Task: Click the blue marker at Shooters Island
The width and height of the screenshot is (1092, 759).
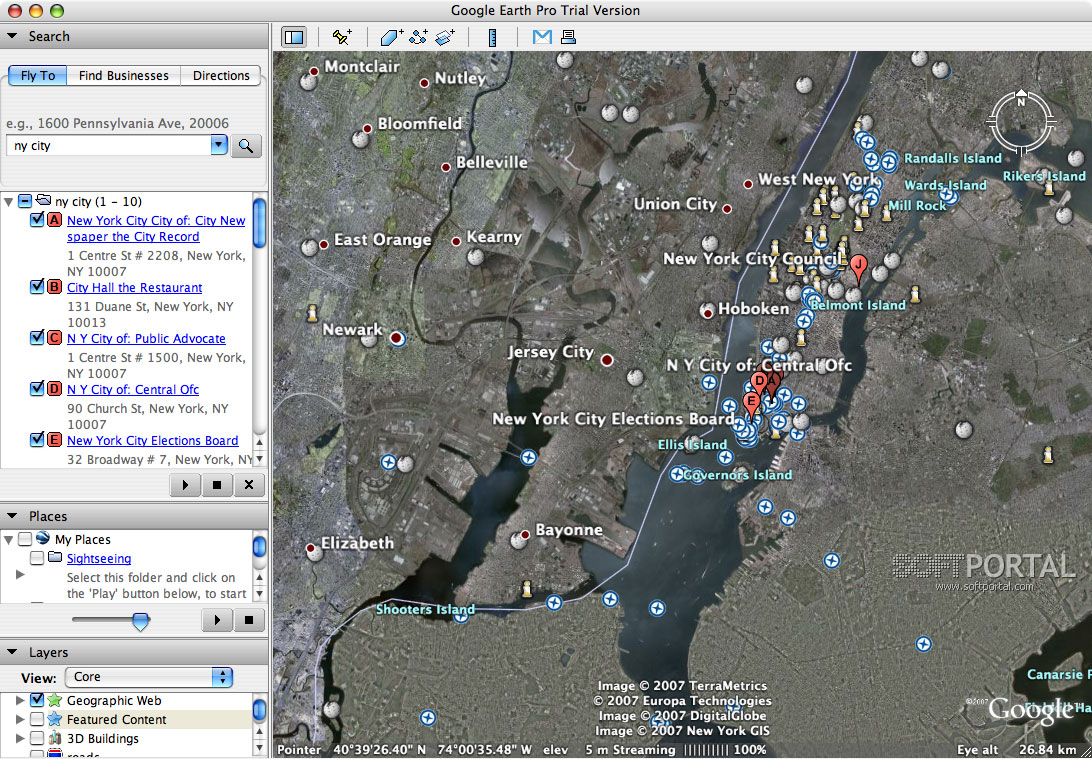Action: click(460, 616)
